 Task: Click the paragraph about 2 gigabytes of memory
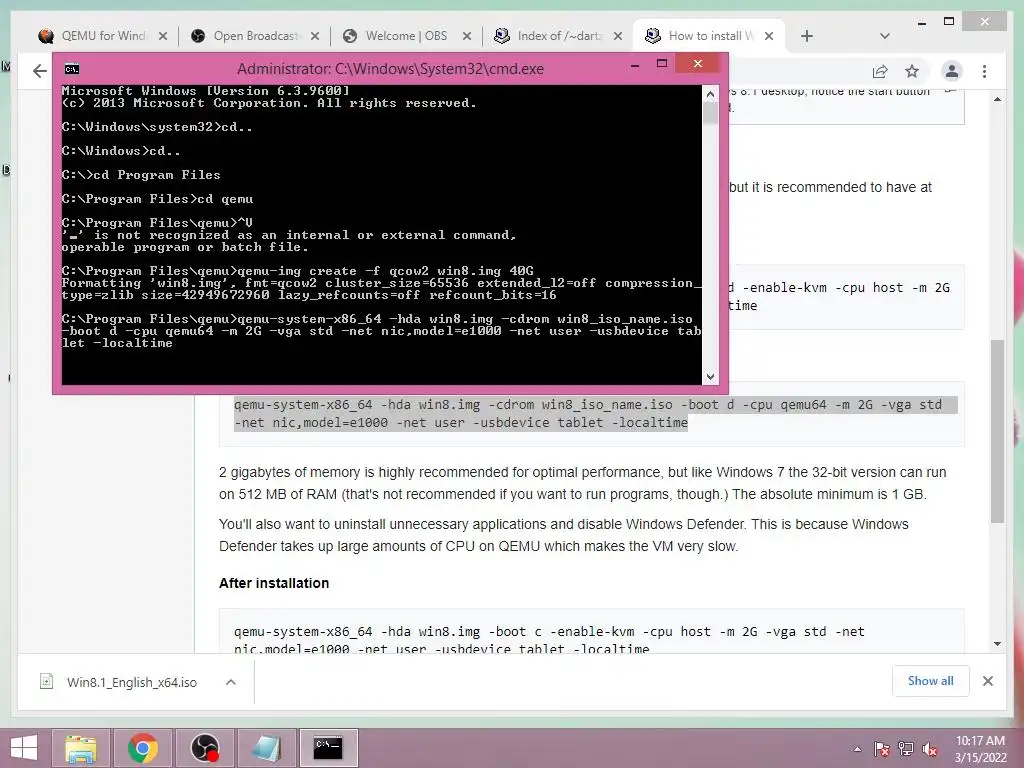click(583, 483)
